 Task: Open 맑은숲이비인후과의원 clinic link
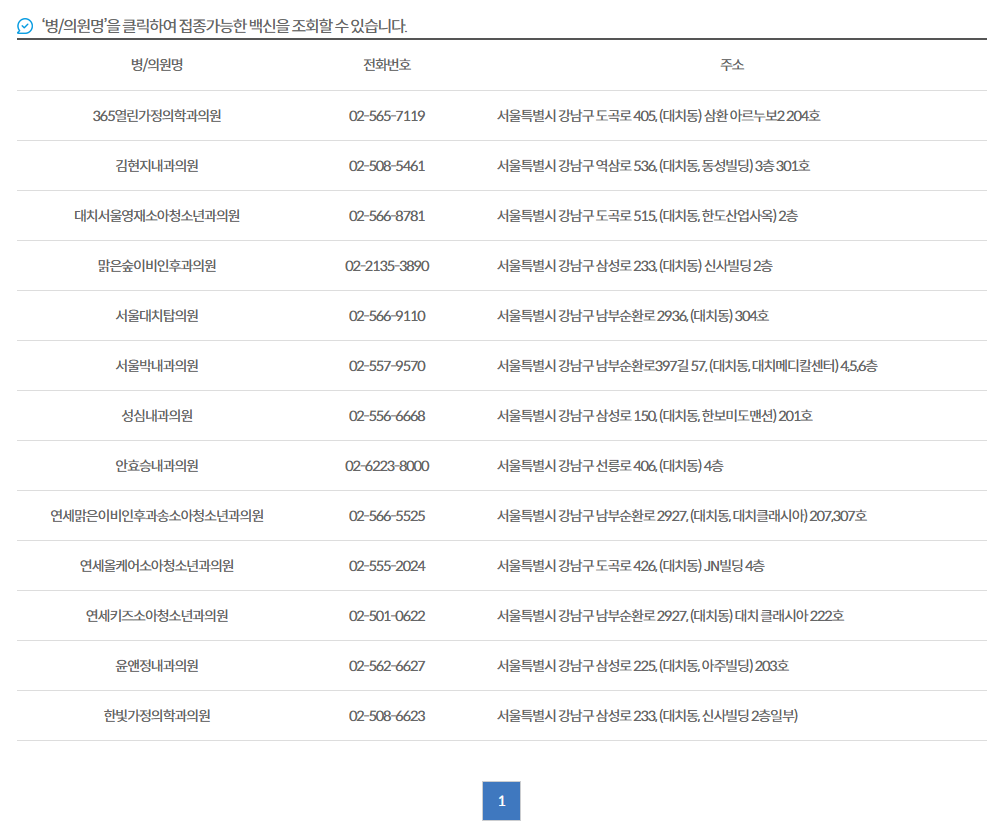click(x=157, y=266)
